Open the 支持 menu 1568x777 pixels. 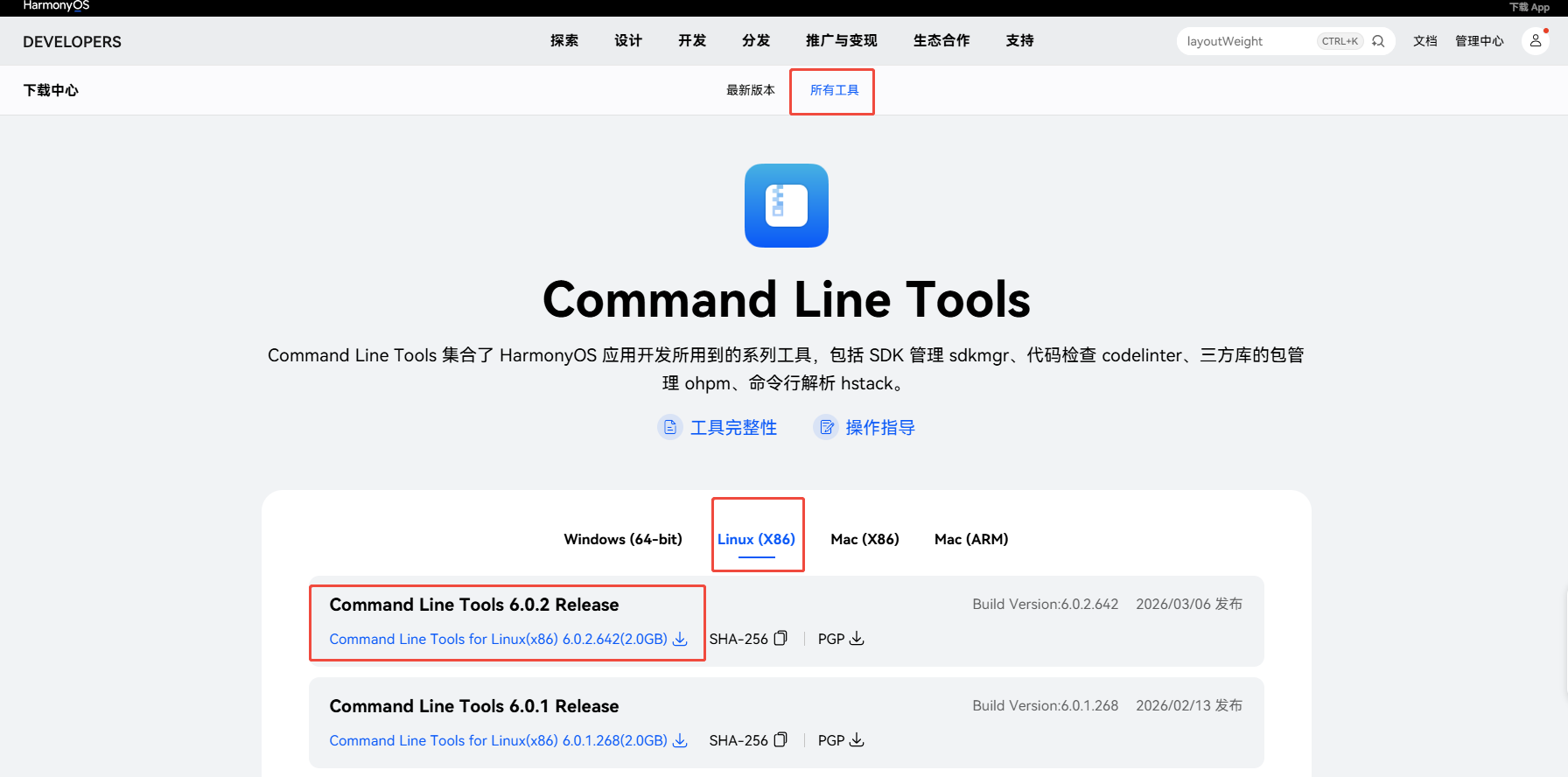click(1020, 40)
